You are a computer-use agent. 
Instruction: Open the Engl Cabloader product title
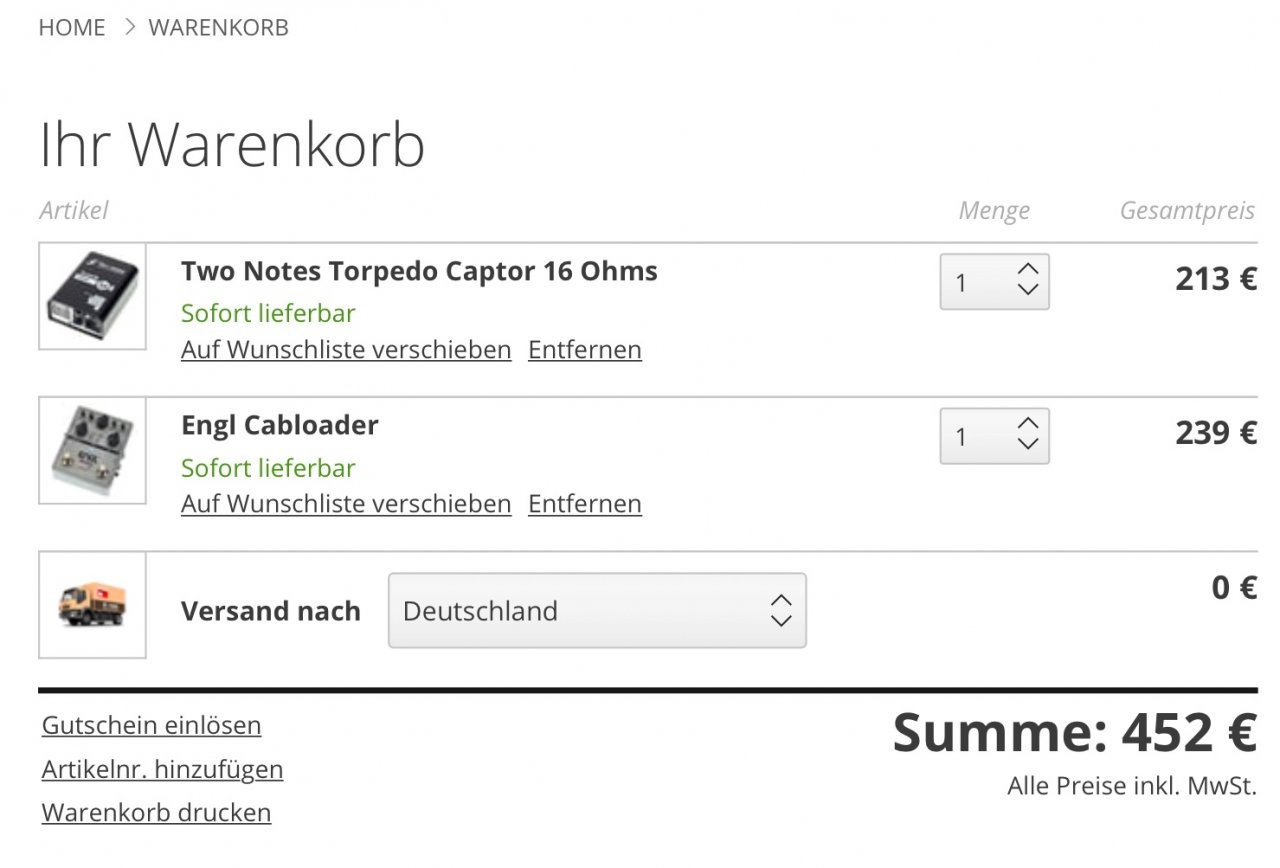tap(280, 425)
